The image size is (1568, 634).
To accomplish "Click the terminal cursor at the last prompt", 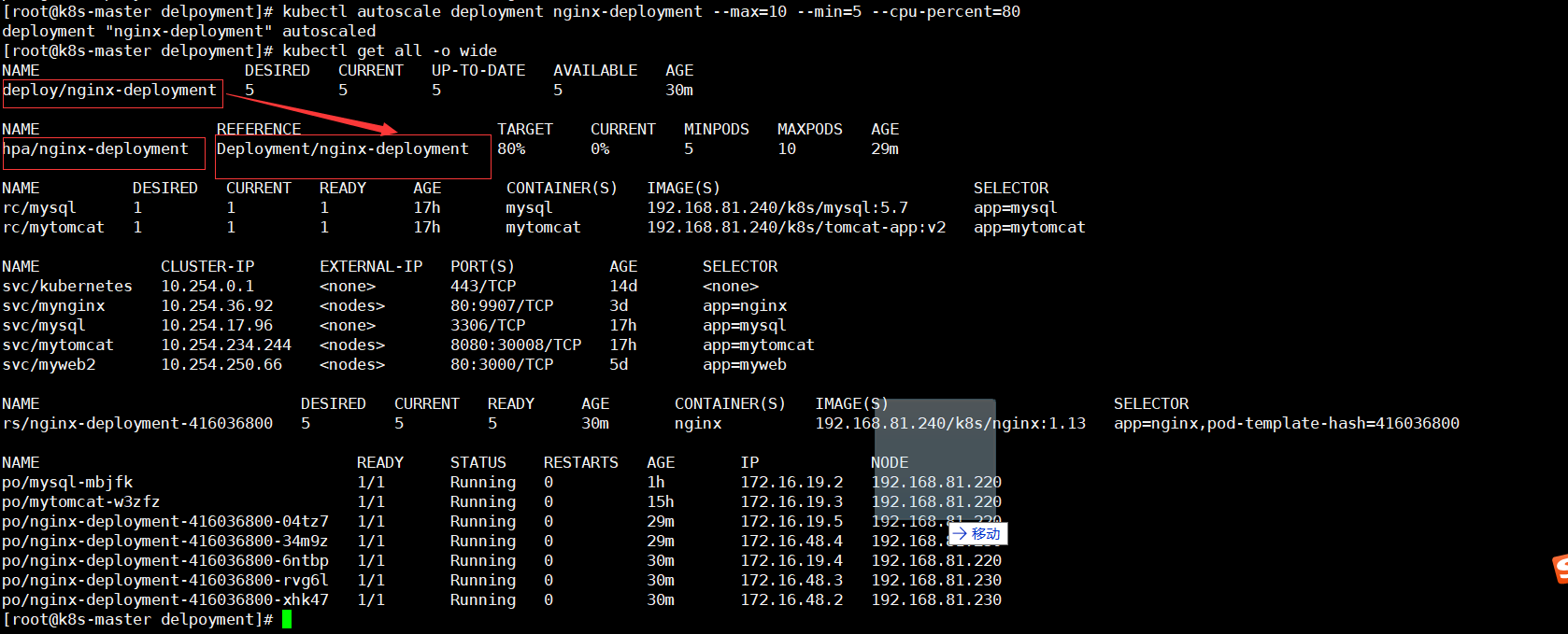I will point(287,619).
